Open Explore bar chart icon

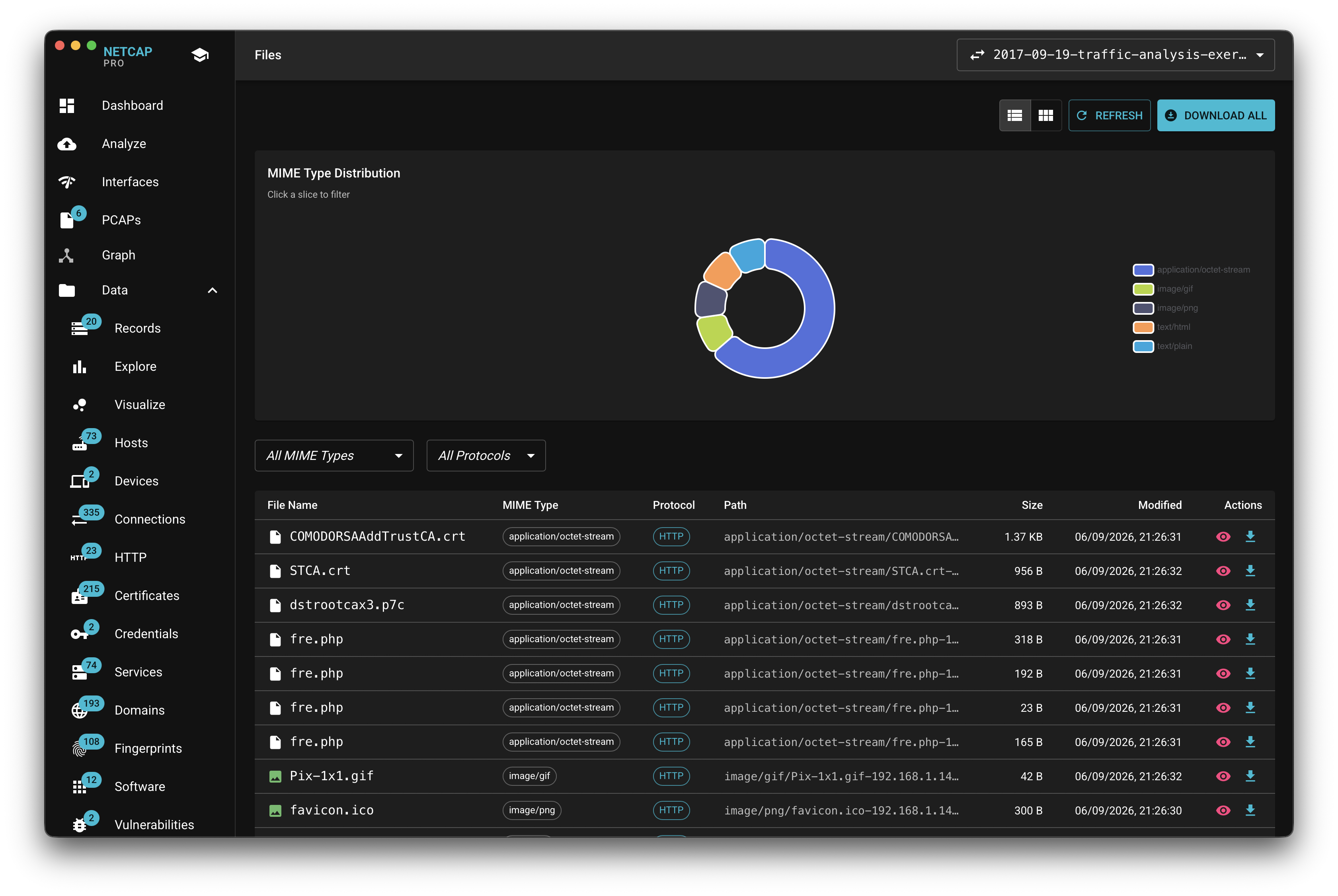click(80, 367)
